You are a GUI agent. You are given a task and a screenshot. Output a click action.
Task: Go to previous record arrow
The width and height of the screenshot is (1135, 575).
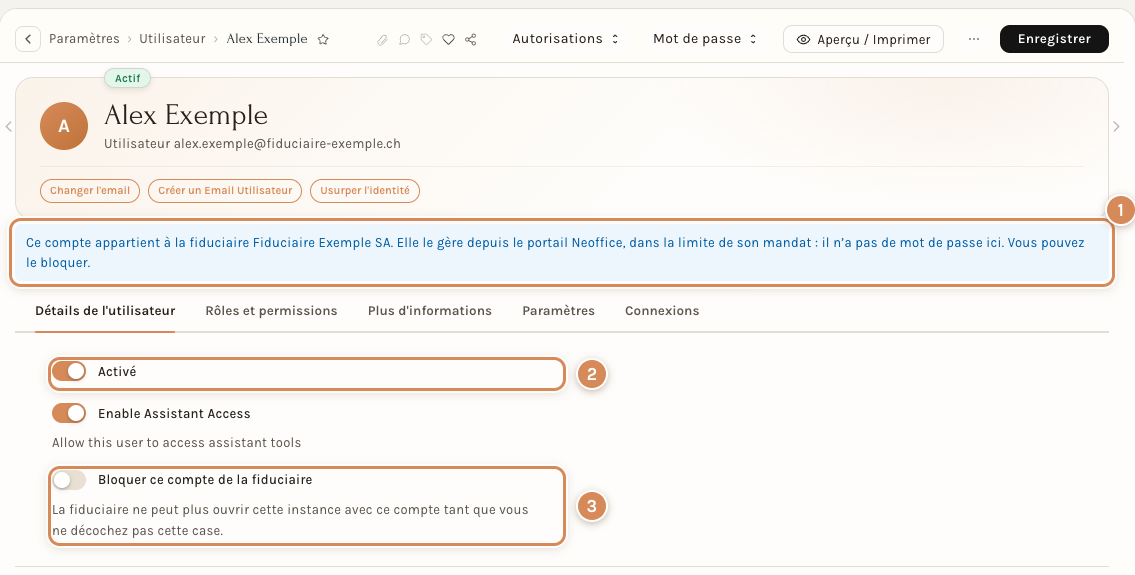click(x=9, y=127)
